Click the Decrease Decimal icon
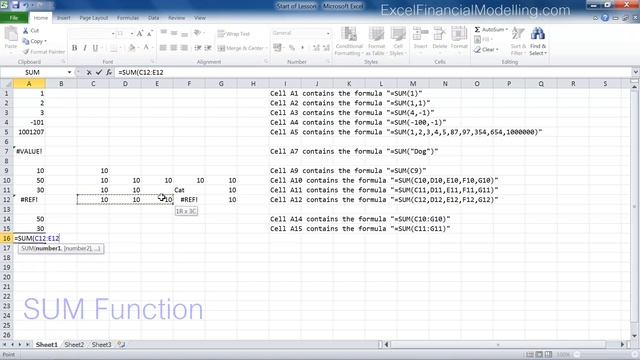 pyautogui.click(x=326, y=48)
